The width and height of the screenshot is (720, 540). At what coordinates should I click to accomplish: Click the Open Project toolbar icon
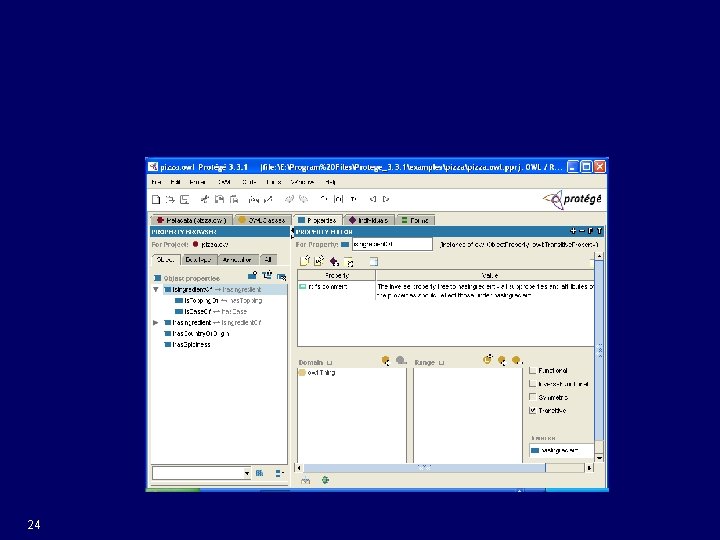click(x=170, y=199)
